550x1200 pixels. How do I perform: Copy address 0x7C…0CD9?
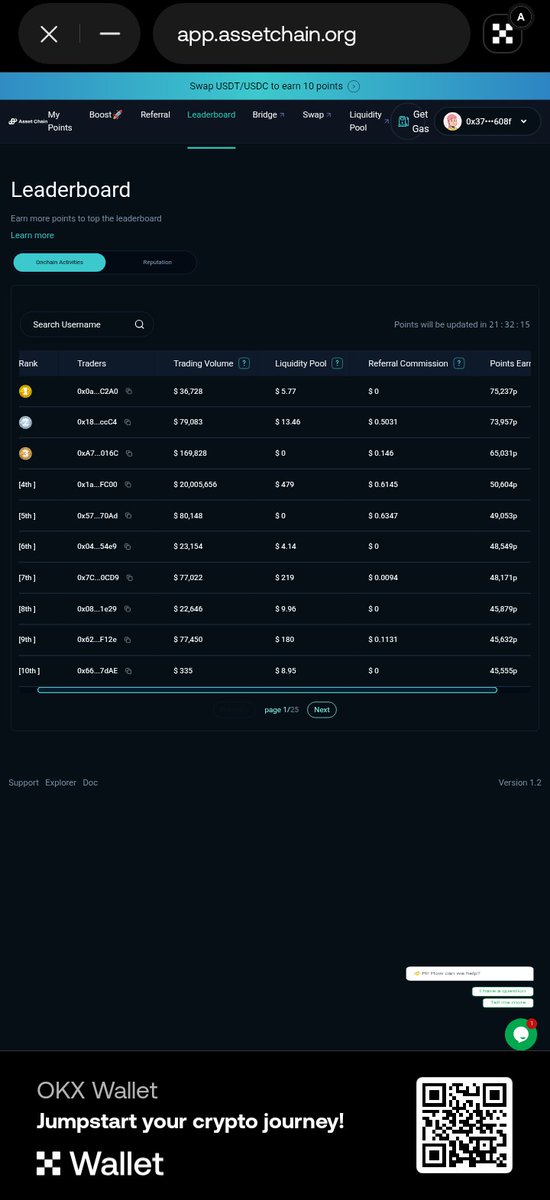tap(128, 577)
